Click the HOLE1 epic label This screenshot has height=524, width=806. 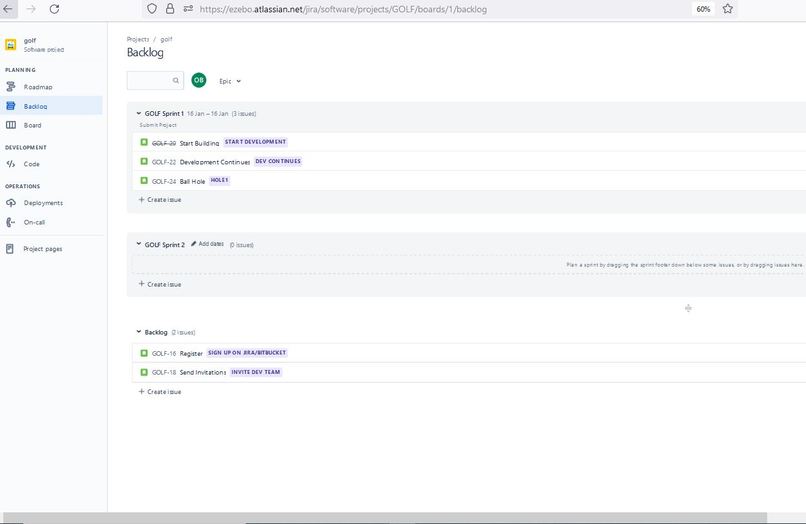pyautogui.click(x=219, y=180)
